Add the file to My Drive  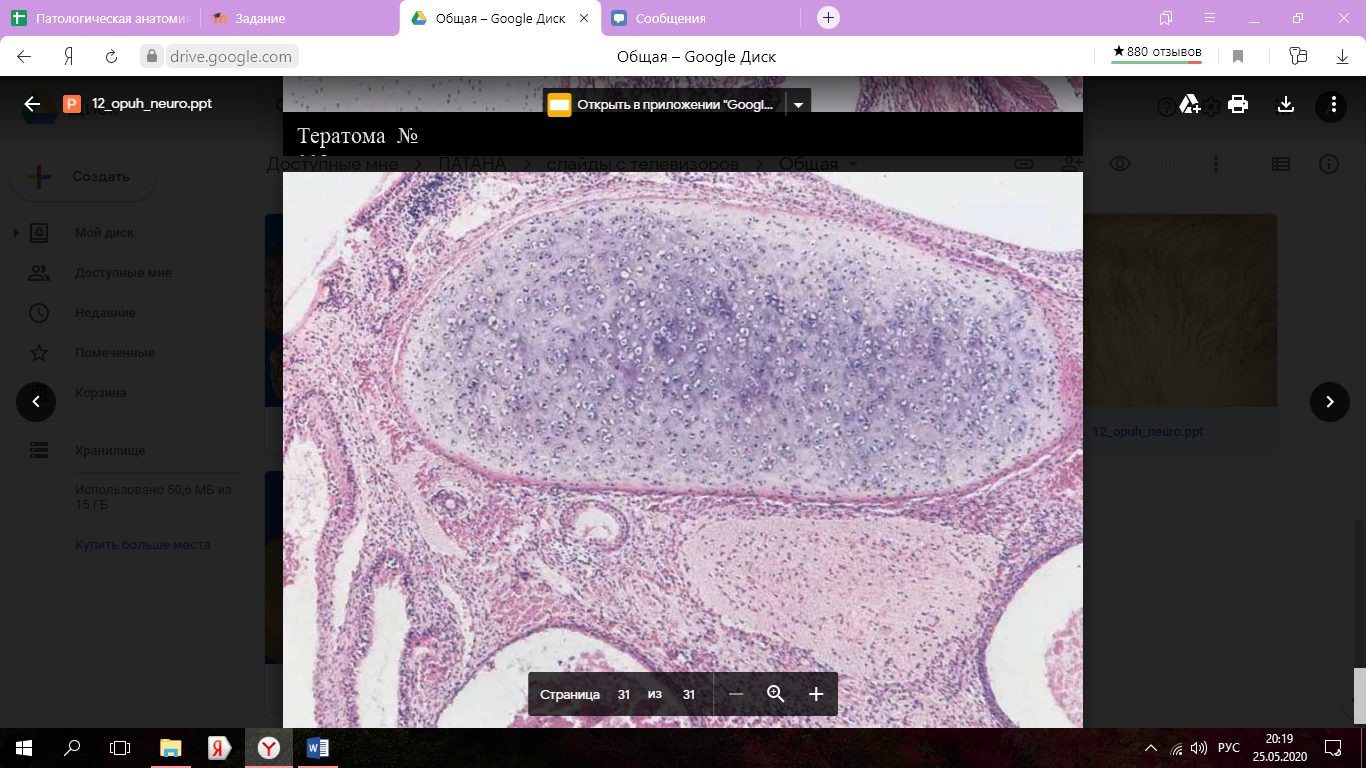pos(1190,104)
